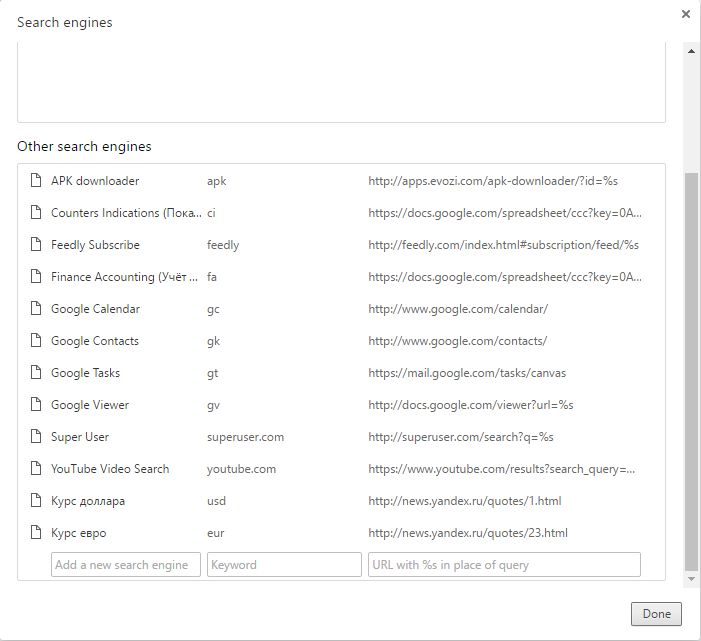701x641 pixels.
Task: Click the page icon beside Super User
Action: pos(36,436)
